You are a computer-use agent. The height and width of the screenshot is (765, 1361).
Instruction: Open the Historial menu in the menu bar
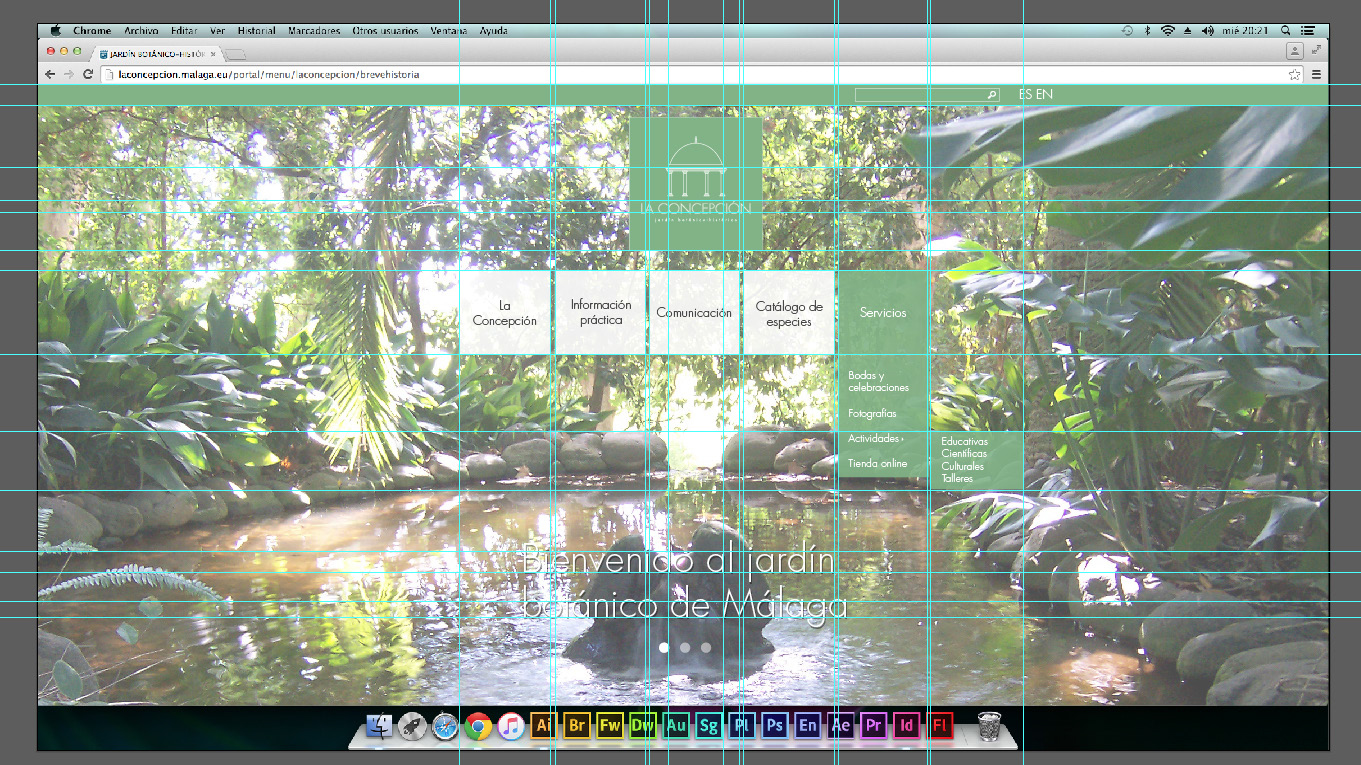click(256, 31)
